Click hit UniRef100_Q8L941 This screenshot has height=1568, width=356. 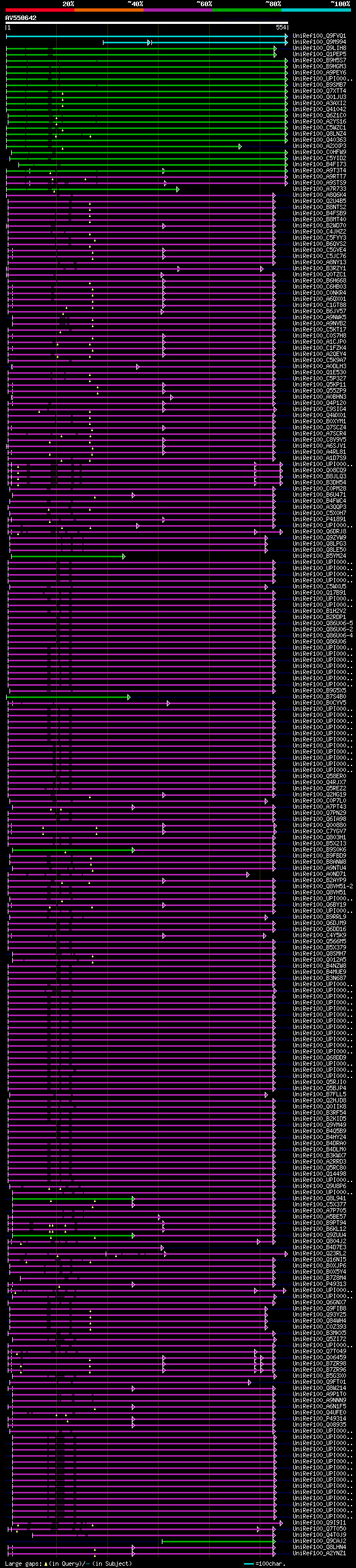point(319,1199)
